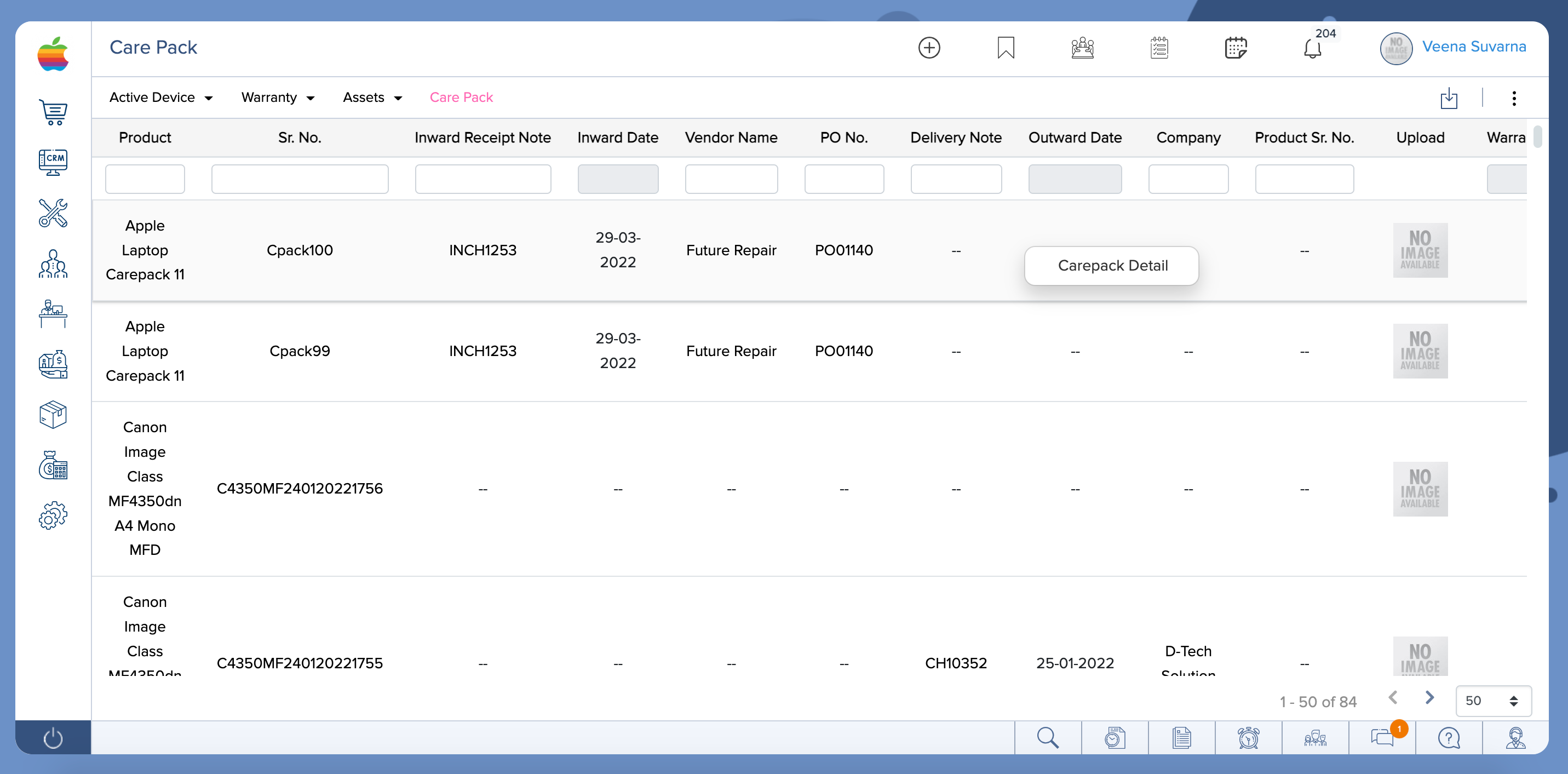Image resolution: width=1568 pixels, height=774 pixels.
Task: Open the team people sidebar icon
Action: 53,263
